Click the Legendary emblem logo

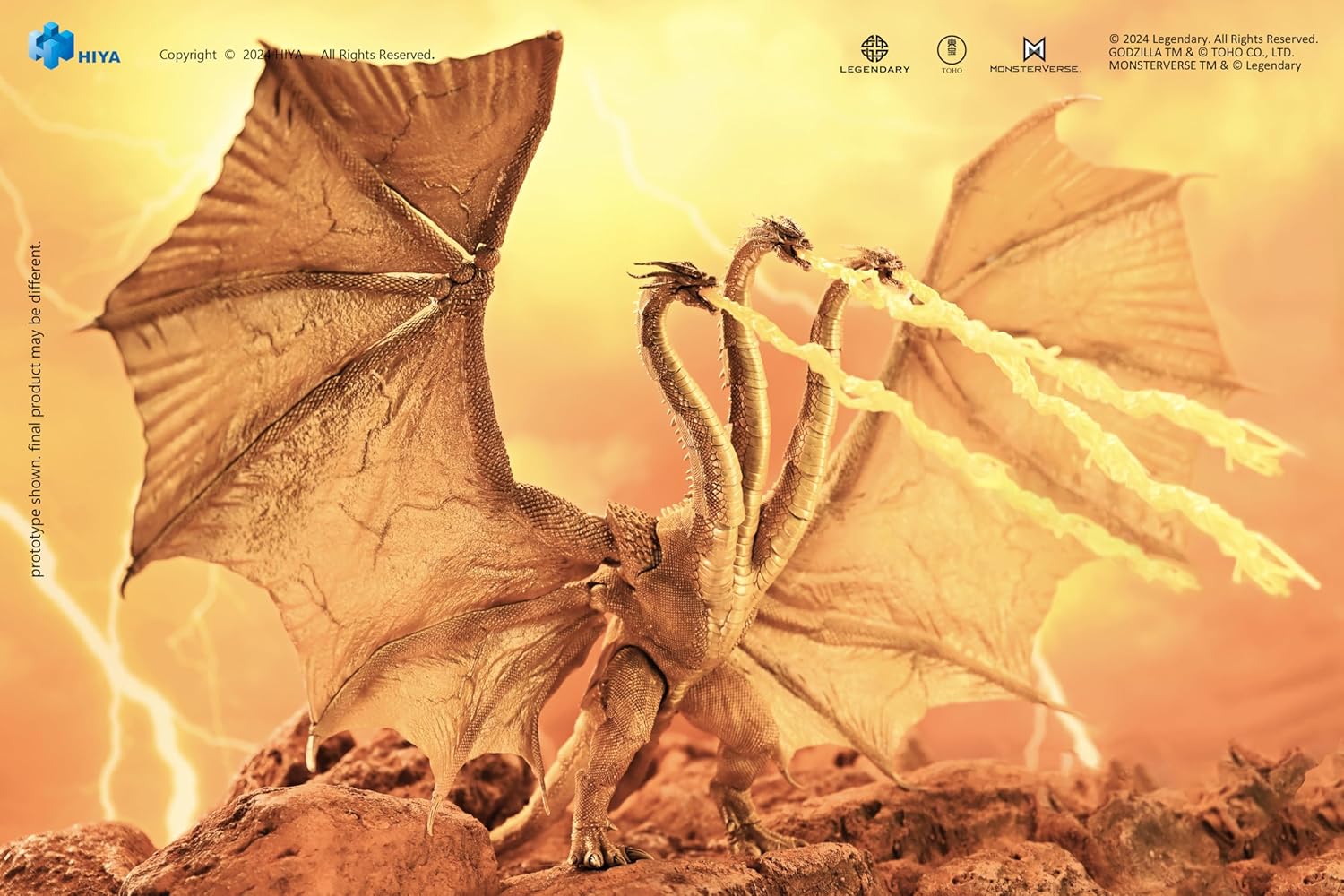pos(874,47)
